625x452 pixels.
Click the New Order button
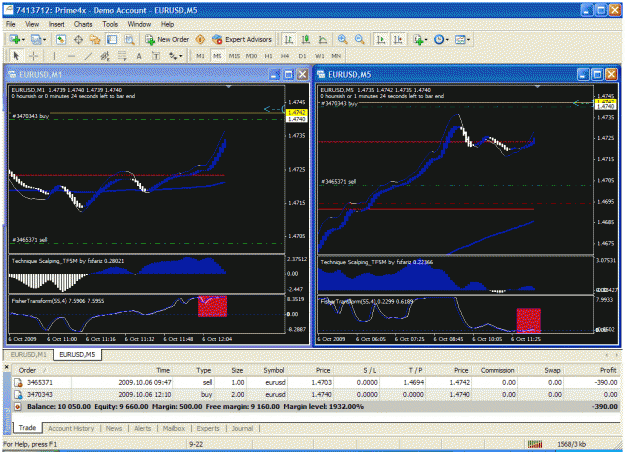(x=167, y=39)
